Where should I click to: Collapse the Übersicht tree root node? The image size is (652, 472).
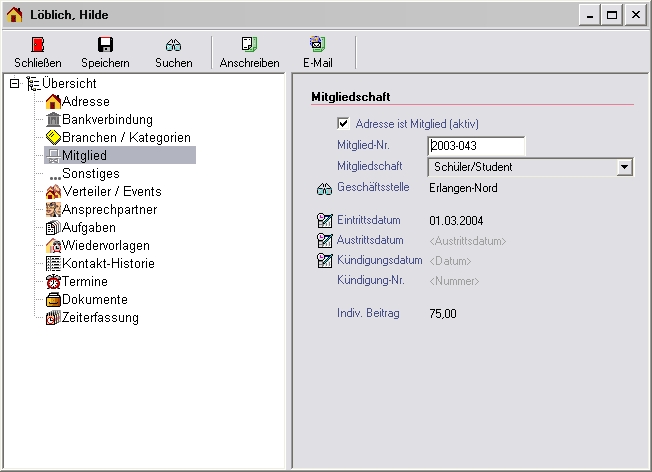pyautogui.click(x=14, y=84)
